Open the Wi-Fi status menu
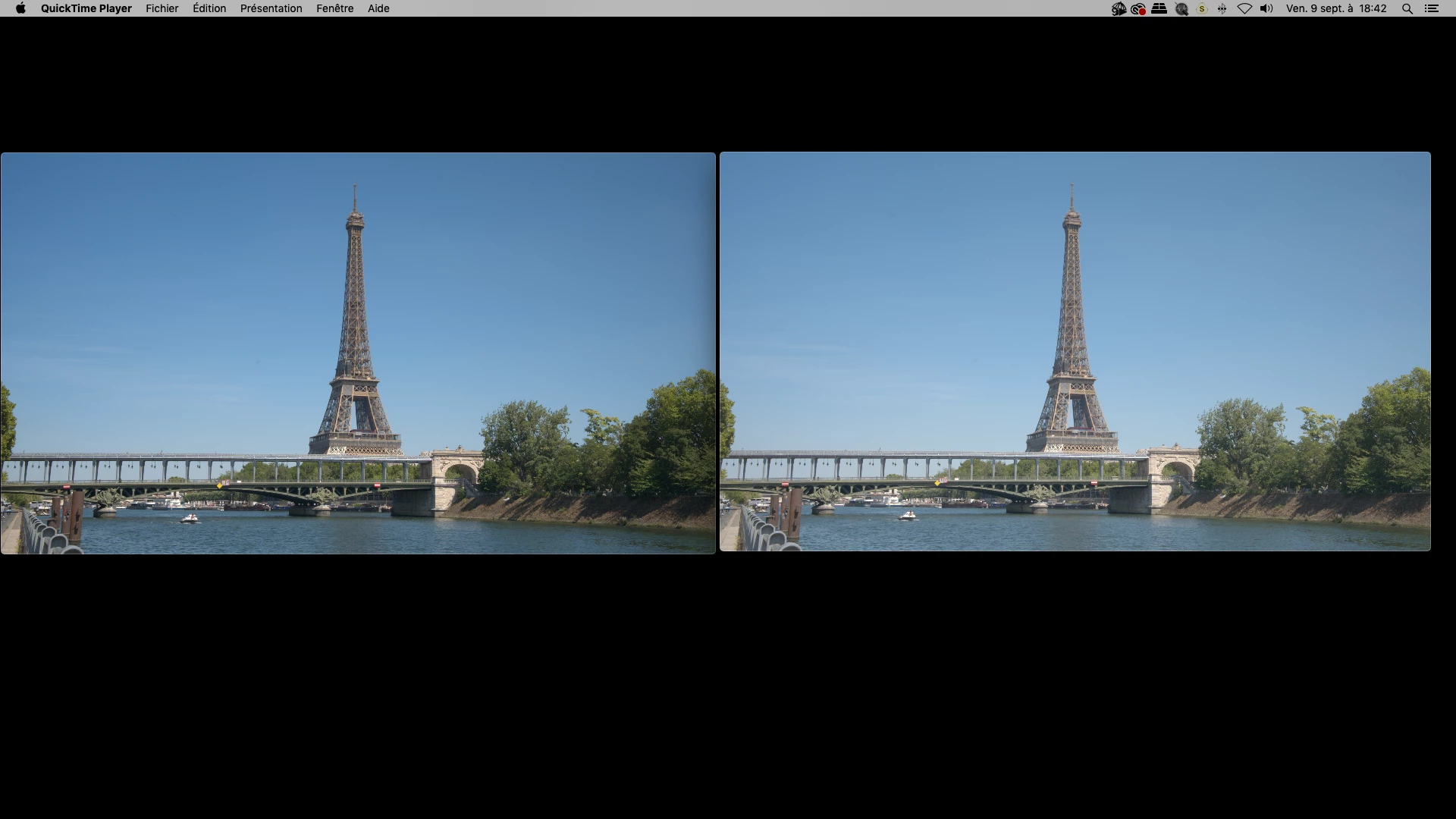 1244,8
